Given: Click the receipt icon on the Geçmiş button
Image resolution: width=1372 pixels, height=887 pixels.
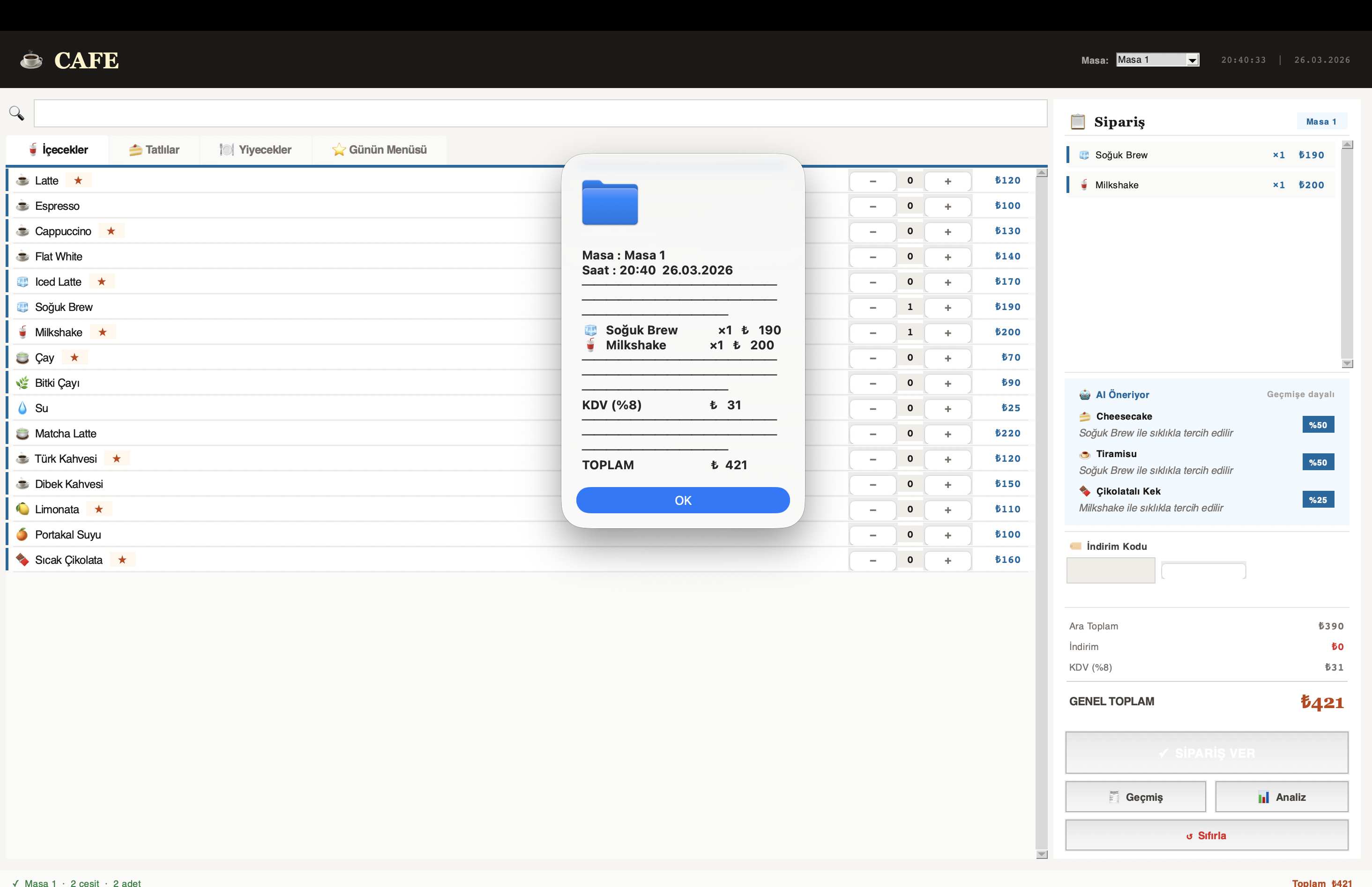Looking at the screenshot, I should pos(1114,797).
